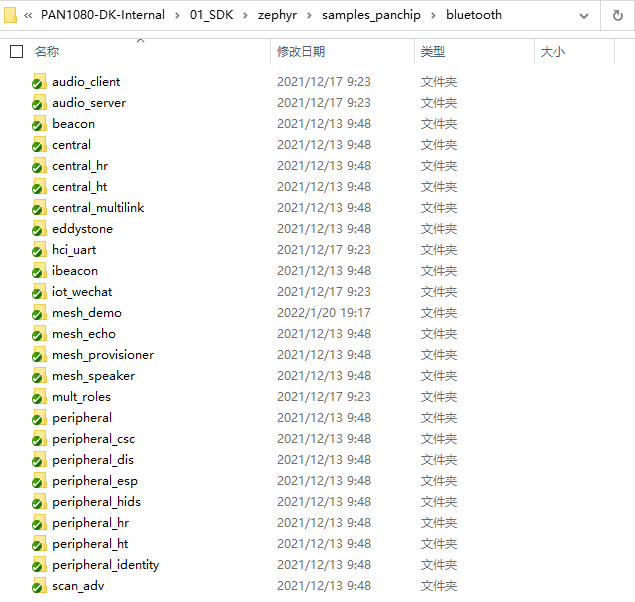Select the ibeacon folder name
635x602 pixels.
pos(75,270)
